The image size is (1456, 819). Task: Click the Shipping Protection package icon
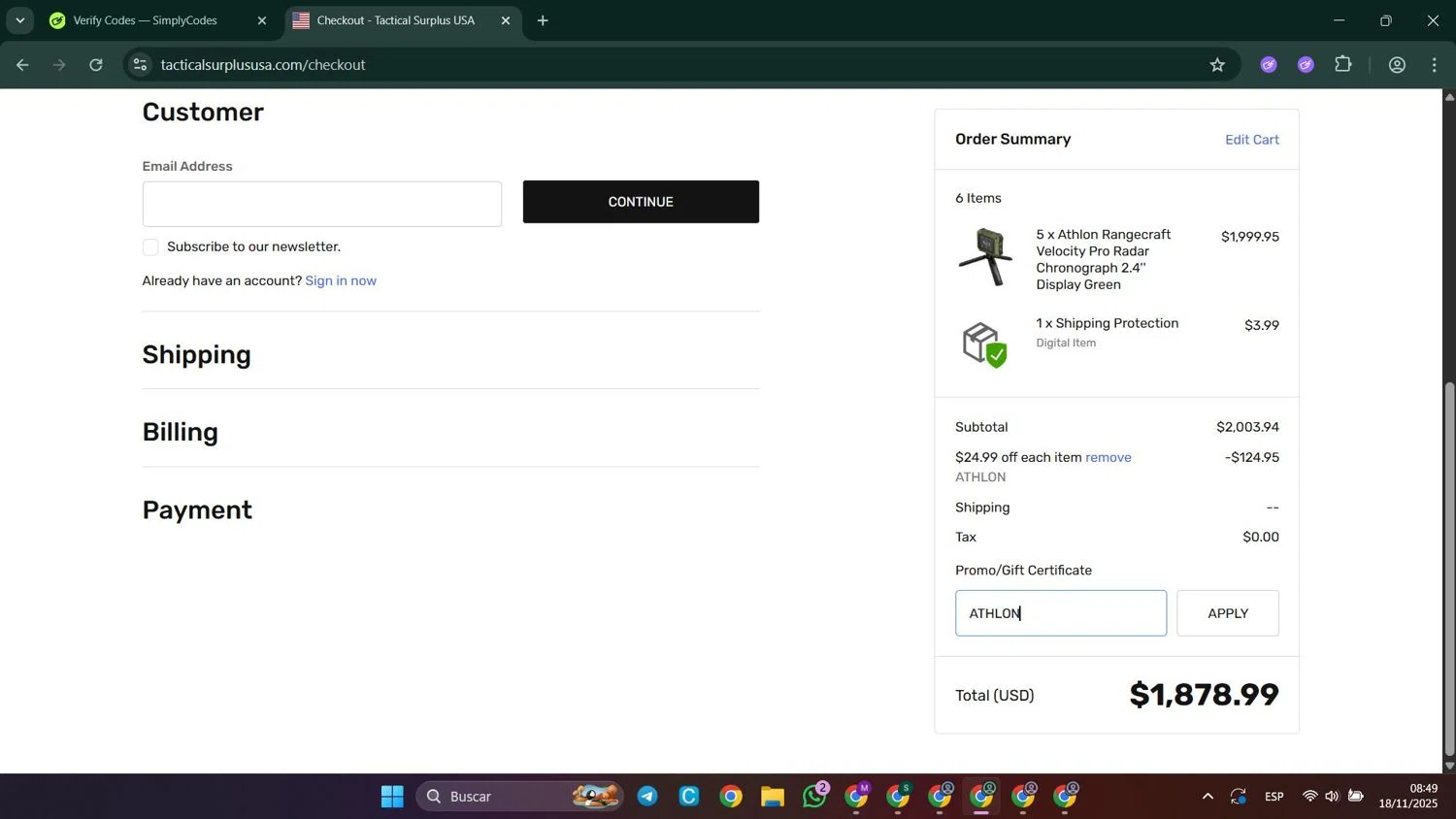pyautogui.click(x=984, y=344)
